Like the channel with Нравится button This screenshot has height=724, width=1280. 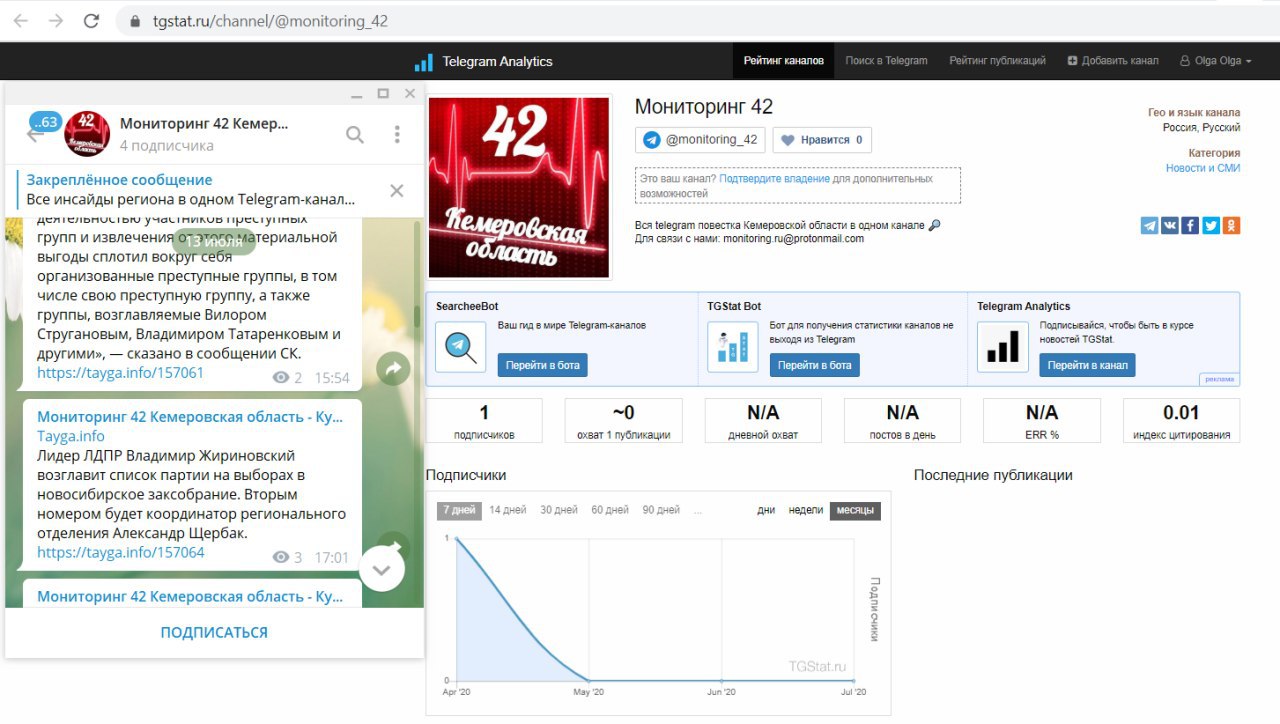821,140
